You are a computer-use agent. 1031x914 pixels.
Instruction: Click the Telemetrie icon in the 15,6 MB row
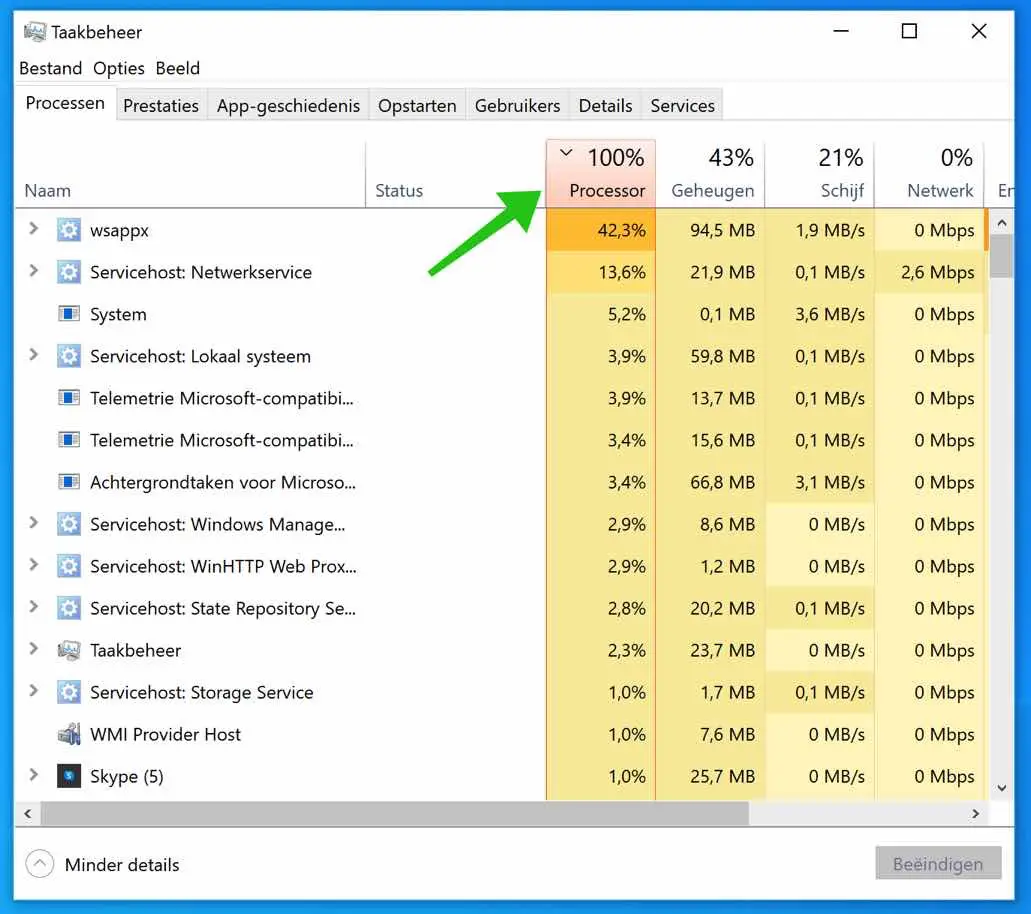click(x=68, y=440)
